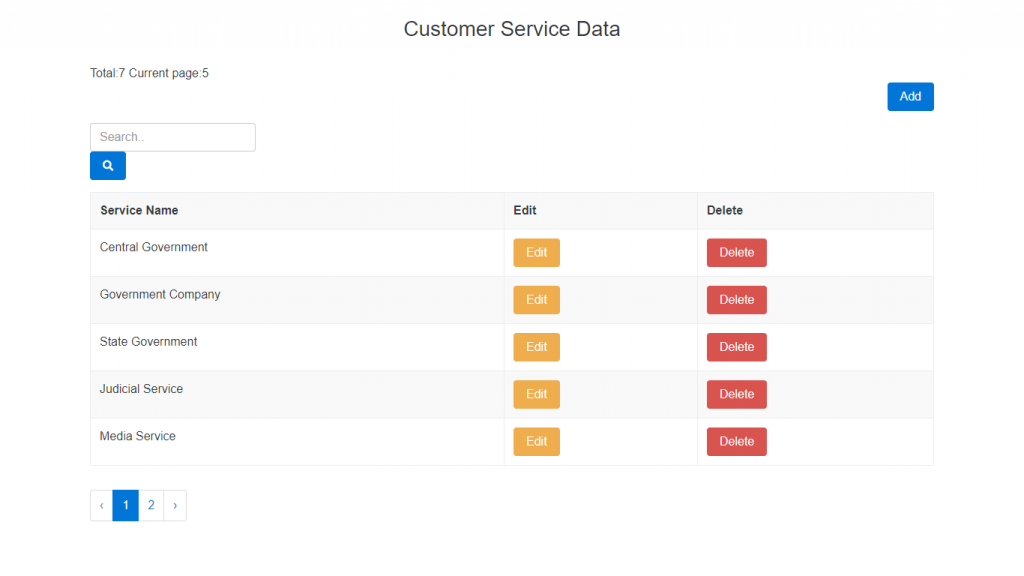Click the Add button

(x=910, y=97)
